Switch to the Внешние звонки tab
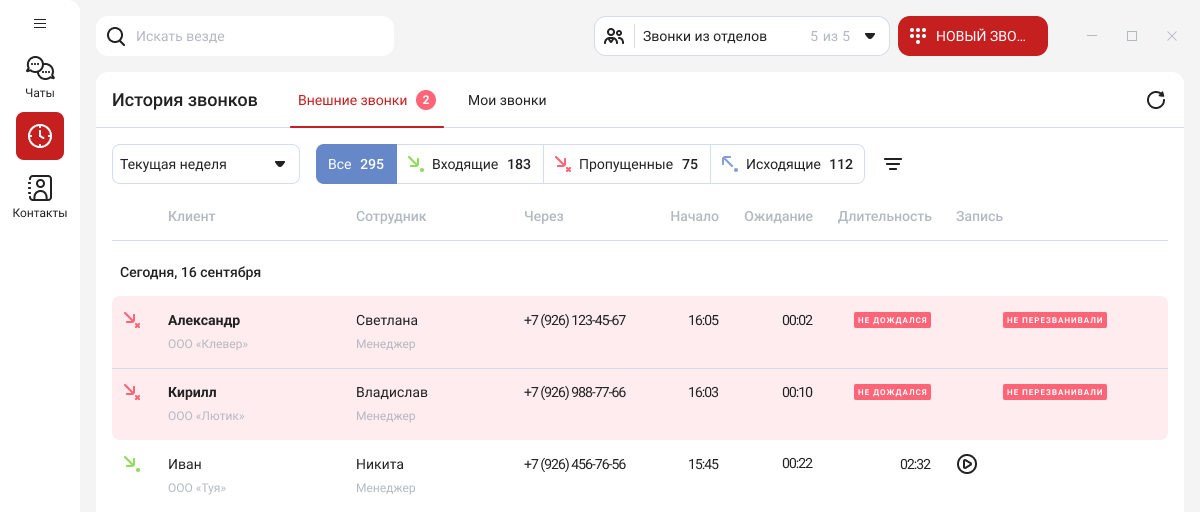 pos(353,100)
